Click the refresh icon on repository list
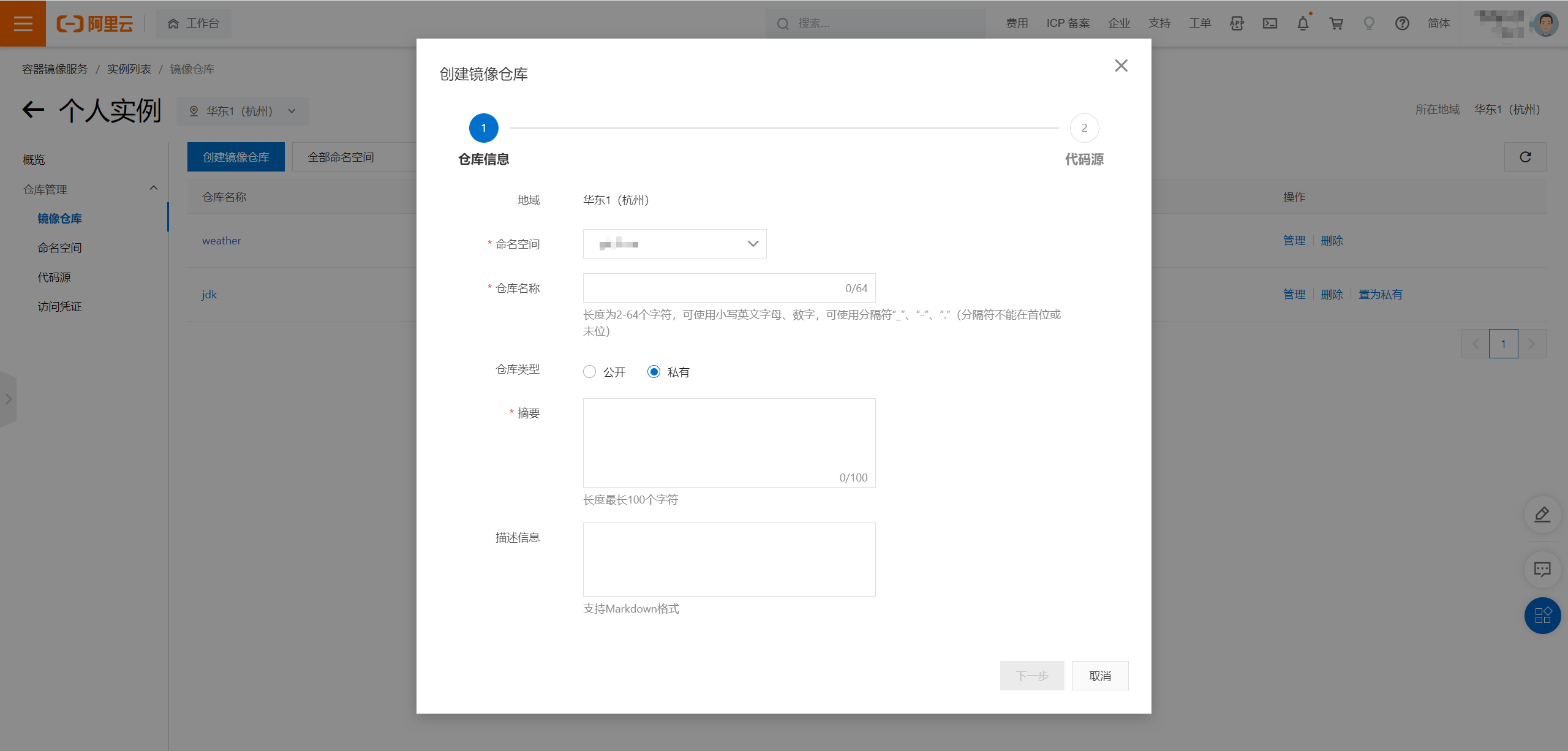This screenshot has height=751, width=1568. tap(1525, 157)
